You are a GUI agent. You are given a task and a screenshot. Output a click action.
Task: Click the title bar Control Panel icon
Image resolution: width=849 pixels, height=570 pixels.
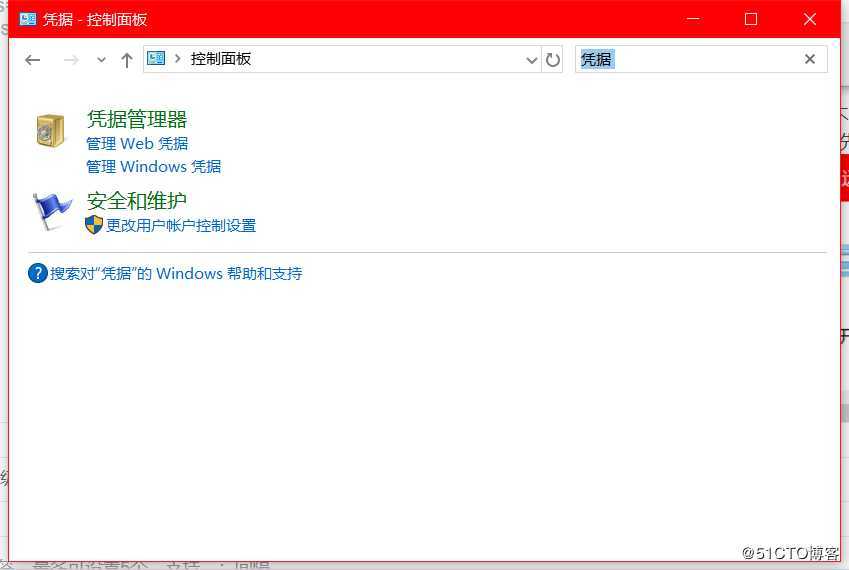point(27,19)
